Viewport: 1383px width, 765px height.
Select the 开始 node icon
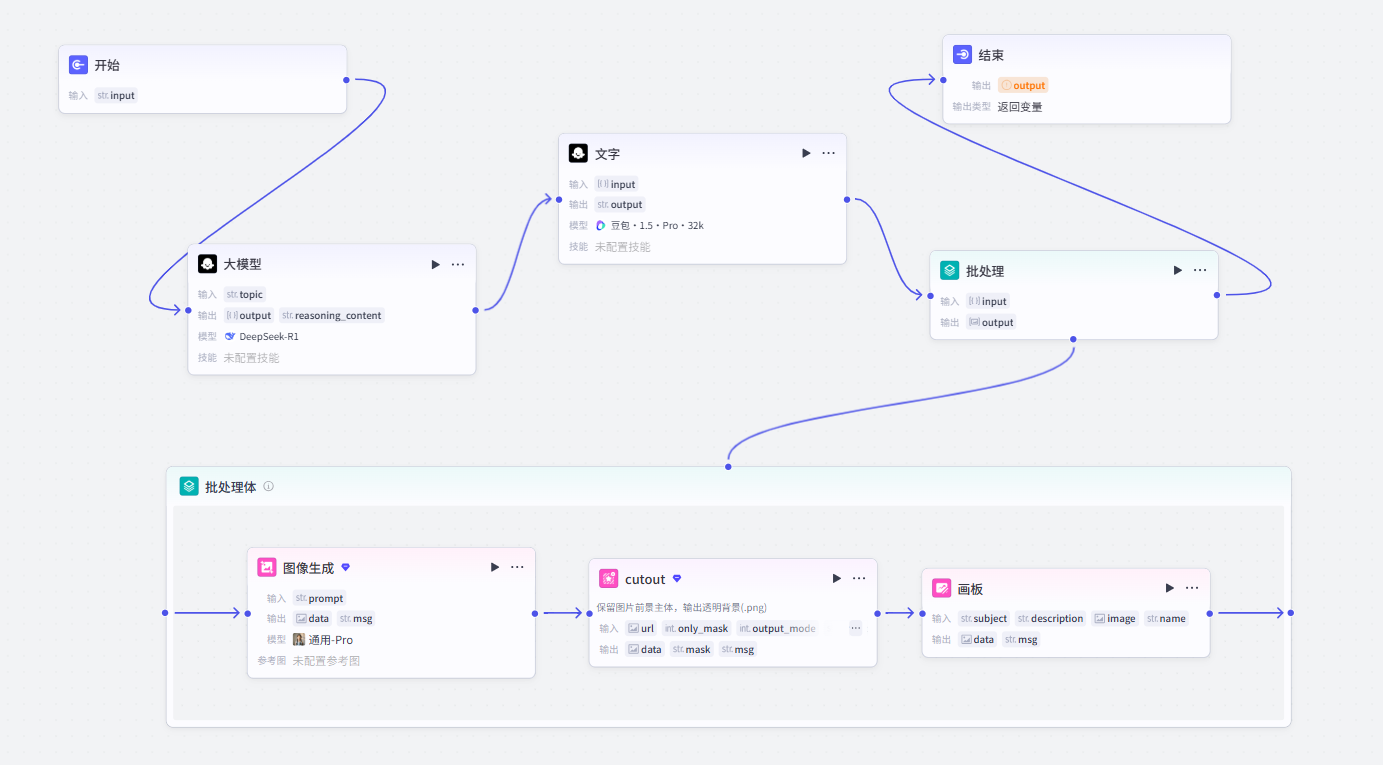tap(79, 65)
